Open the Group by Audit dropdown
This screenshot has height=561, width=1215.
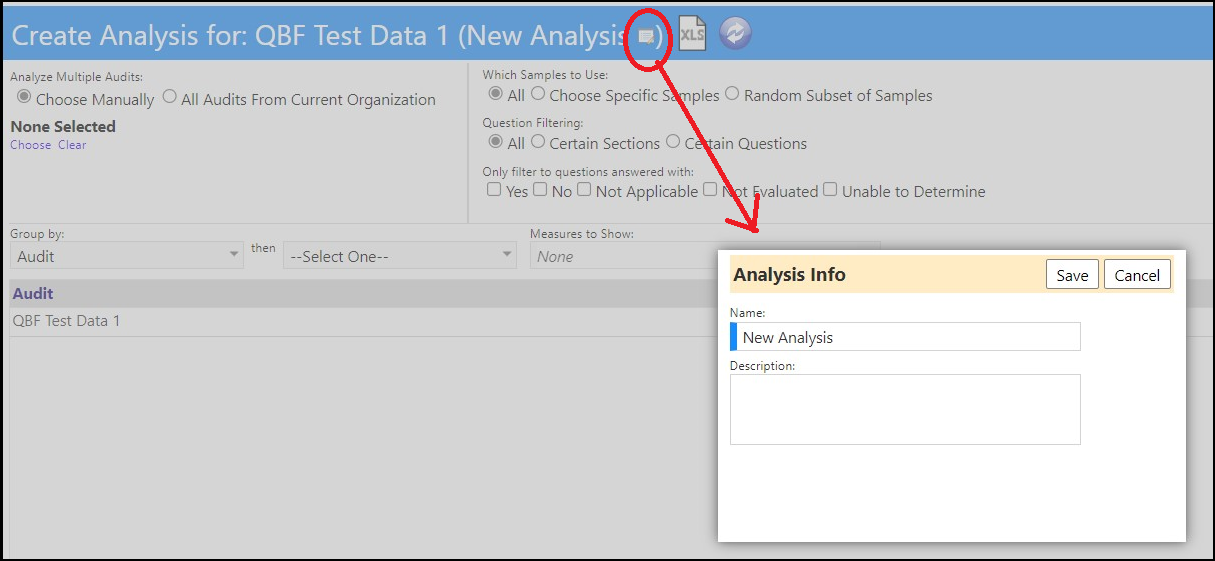(127, 256)
